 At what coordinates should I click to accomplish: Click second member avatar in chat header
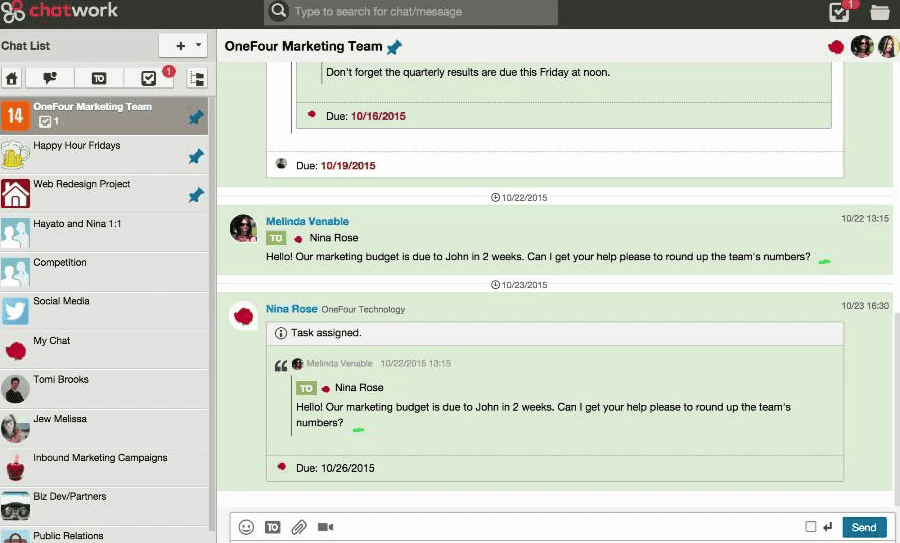tap(862, 46)
